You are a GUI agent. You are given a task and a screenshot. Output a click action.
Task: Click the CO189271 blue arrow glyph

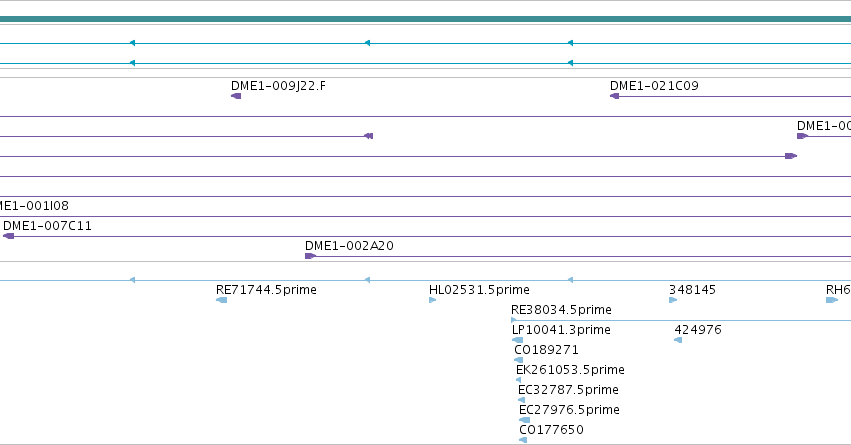tap(518, 360)
